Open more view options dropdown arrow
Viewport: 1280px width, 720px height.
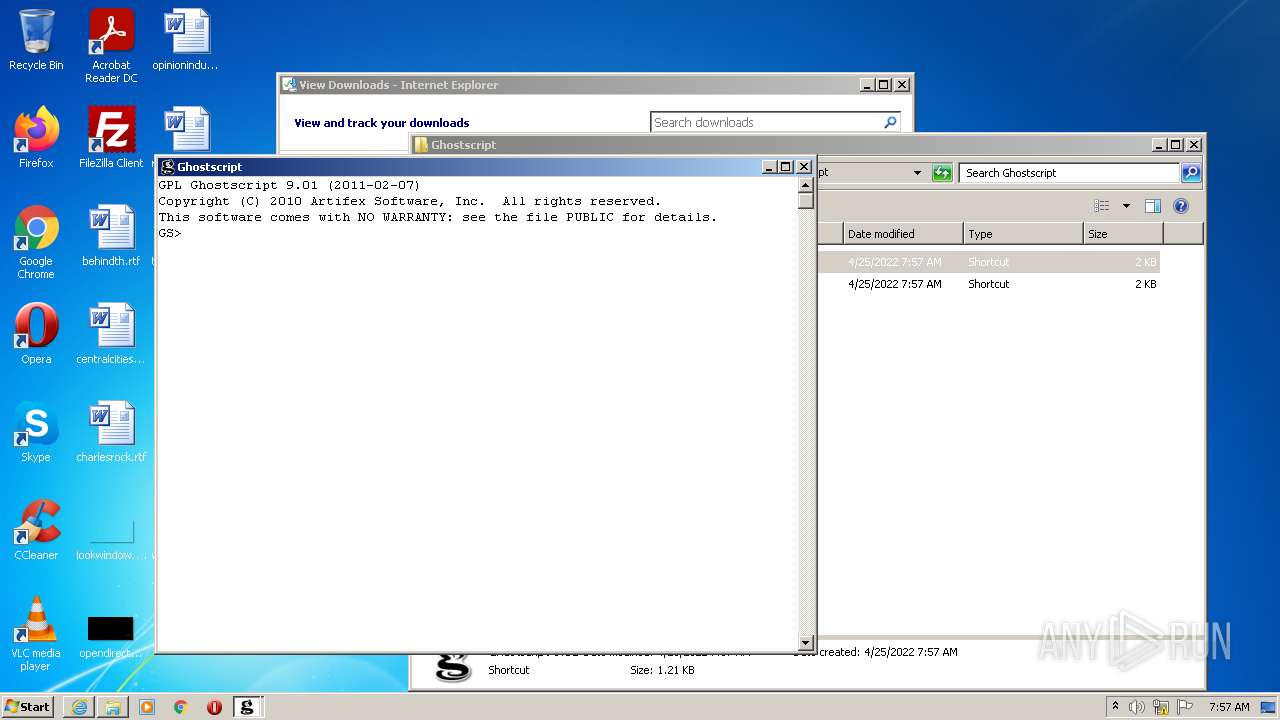click(1126, 206)
